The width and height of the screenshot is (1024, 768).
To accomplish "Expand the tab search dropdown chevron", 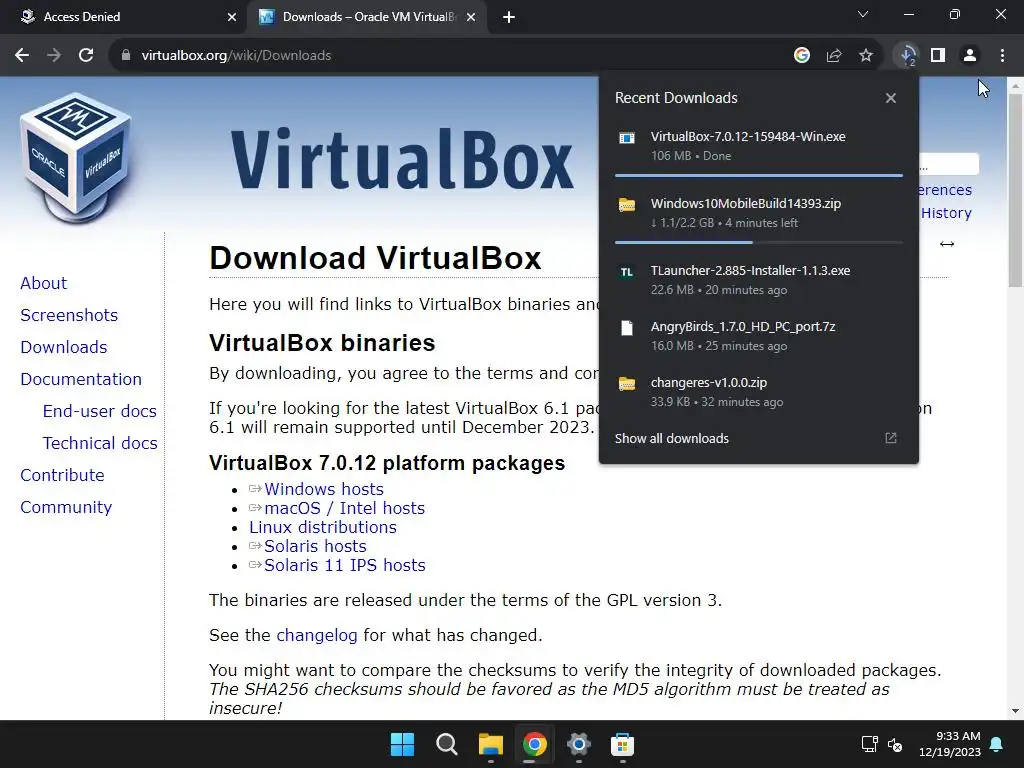I will click(863, 14).
